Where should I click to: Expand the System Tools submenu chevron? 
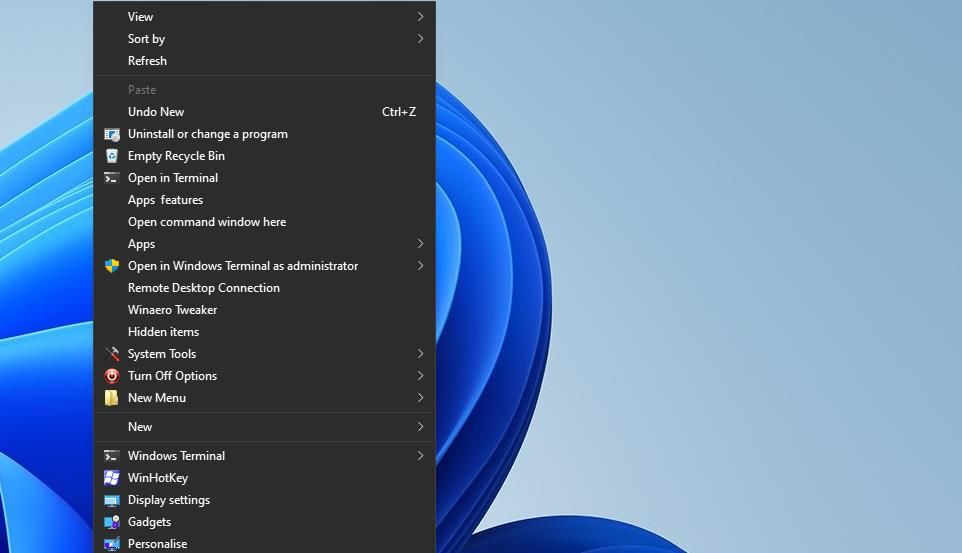(420, 354)
